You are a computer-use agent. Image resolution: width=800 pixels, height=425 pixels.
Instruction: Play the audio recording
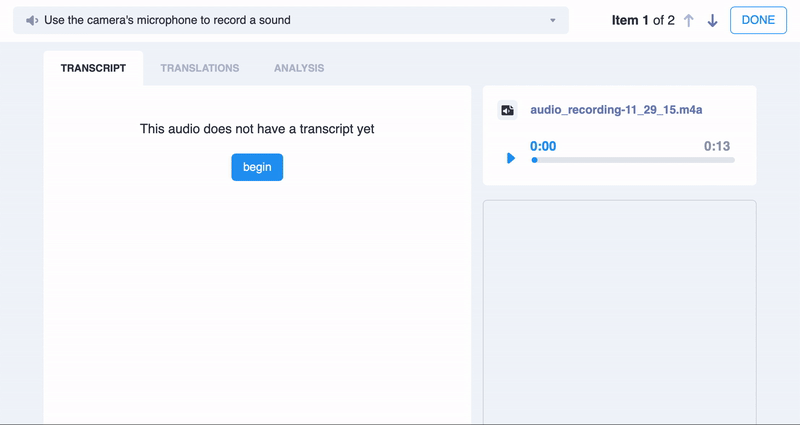coord(511,158)
